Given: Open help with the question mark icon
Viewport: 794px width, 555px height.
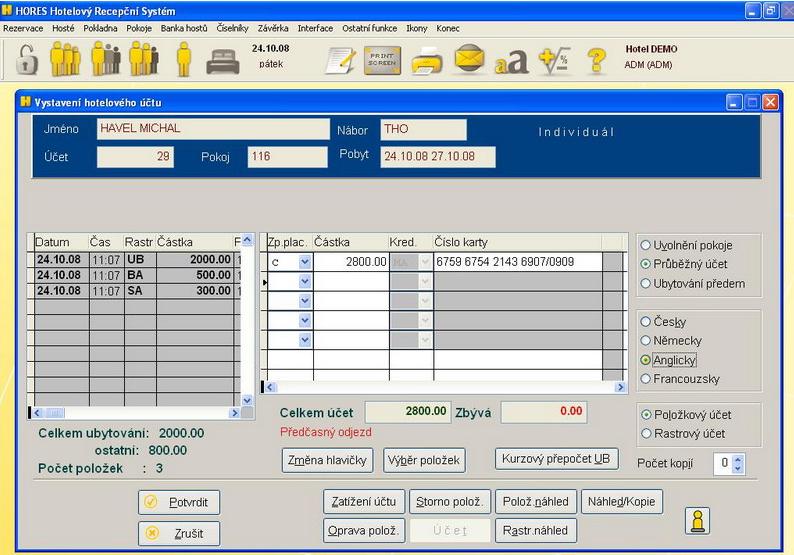Looking at the screenshot, I should [597, 61].
